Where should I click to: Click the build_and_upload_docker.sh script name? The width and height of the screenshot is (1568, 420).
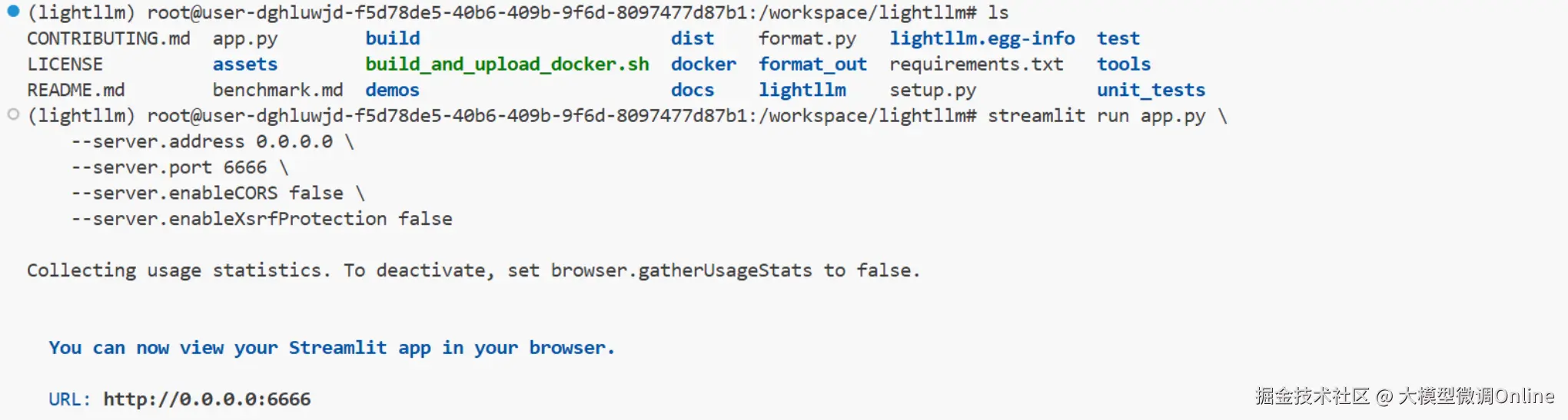tap(507, 64)
